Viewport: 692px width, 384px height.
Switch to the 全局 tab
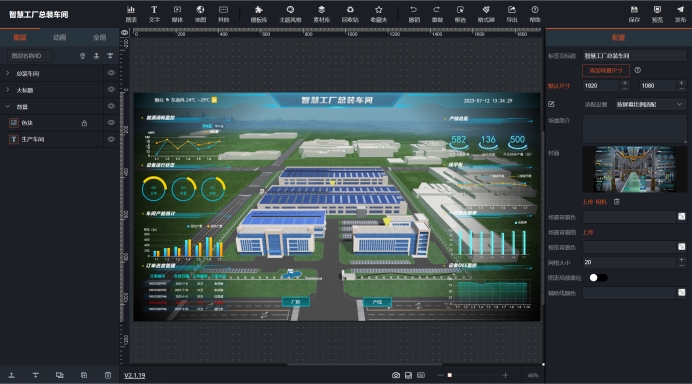99,38
